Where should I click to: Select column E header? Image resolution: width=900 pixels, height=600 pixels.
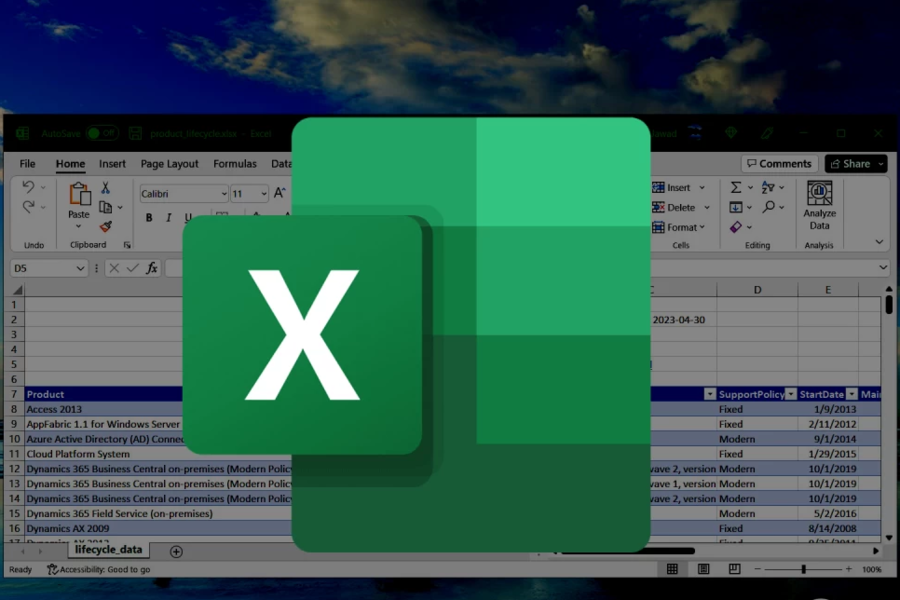click(x=828, y=290)
